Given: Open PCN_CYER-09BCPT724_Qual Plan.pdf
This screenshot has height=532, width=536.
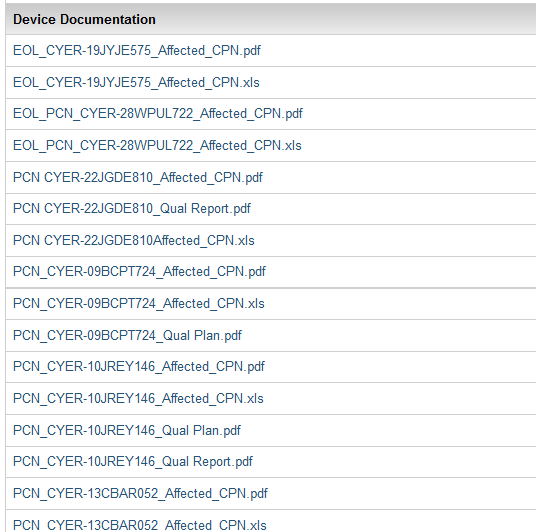Looking at the screenshot, I should 127,335.
